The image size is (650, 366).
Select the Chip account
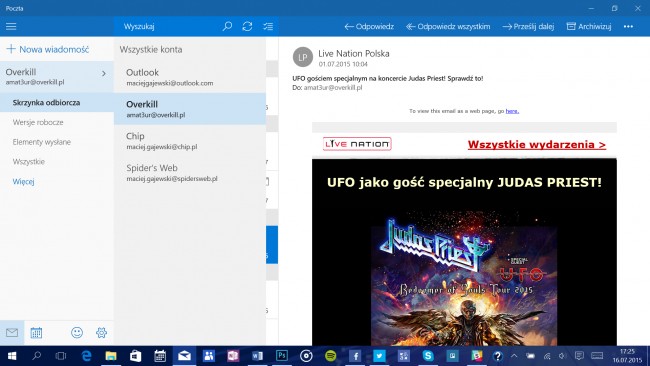[x=190, y=141]
